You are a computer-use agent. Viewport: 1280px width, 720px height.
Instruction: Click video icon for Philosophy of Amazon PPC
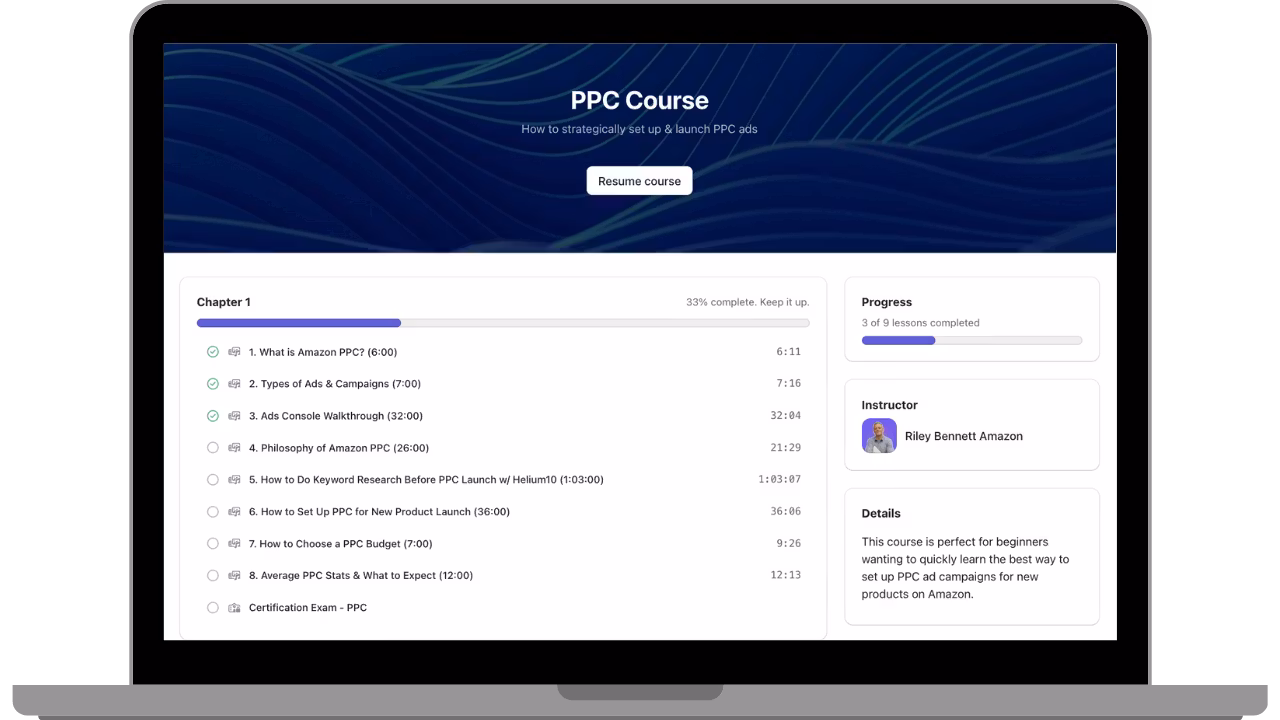234,448
